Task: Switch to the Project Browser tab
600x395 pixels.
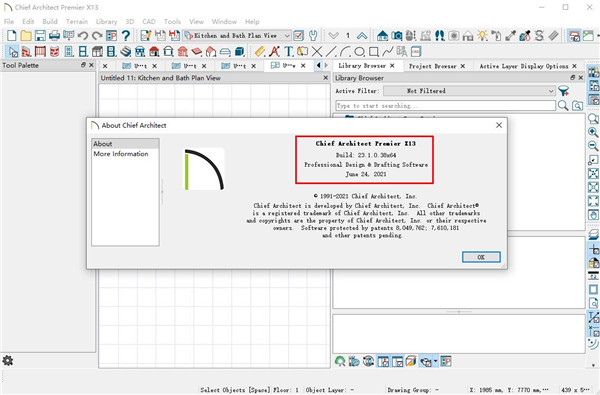Action: (432, 66)
